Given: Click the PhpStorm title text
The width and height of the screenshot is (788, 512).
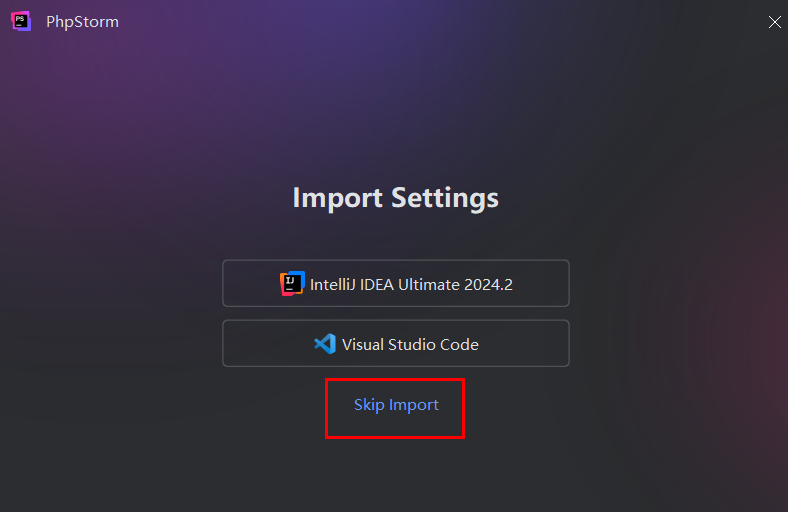Looking at the screenshot, I should [x=82, y=22].
